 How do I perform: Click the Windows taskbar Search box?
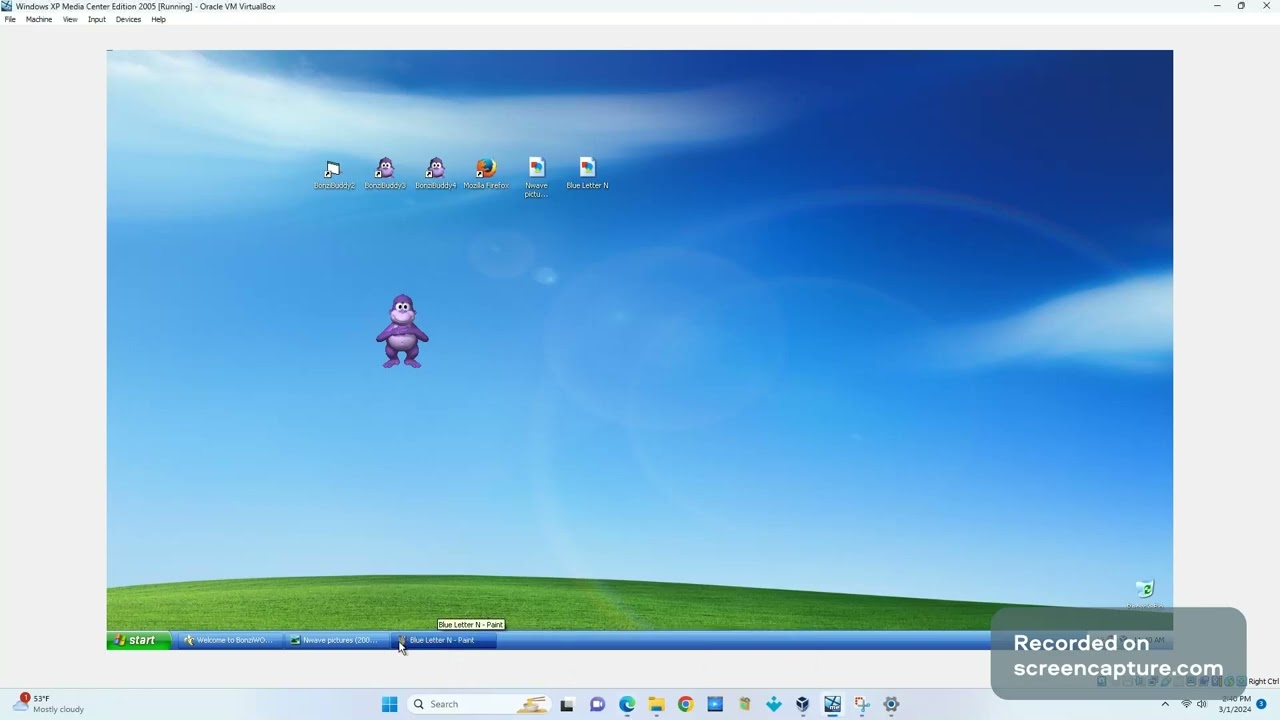coord(480,704)
